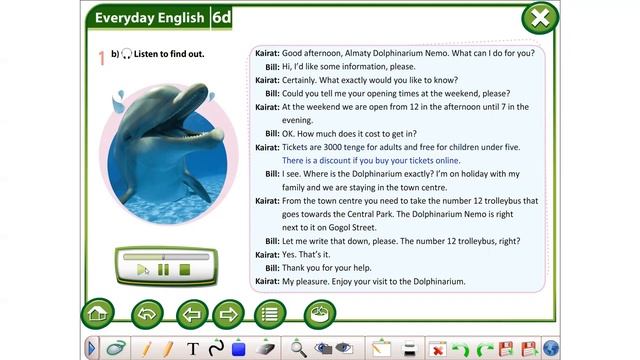Select the eraser tool
Image resolution: width=640 pixels, height=360 pixels.
265,349
